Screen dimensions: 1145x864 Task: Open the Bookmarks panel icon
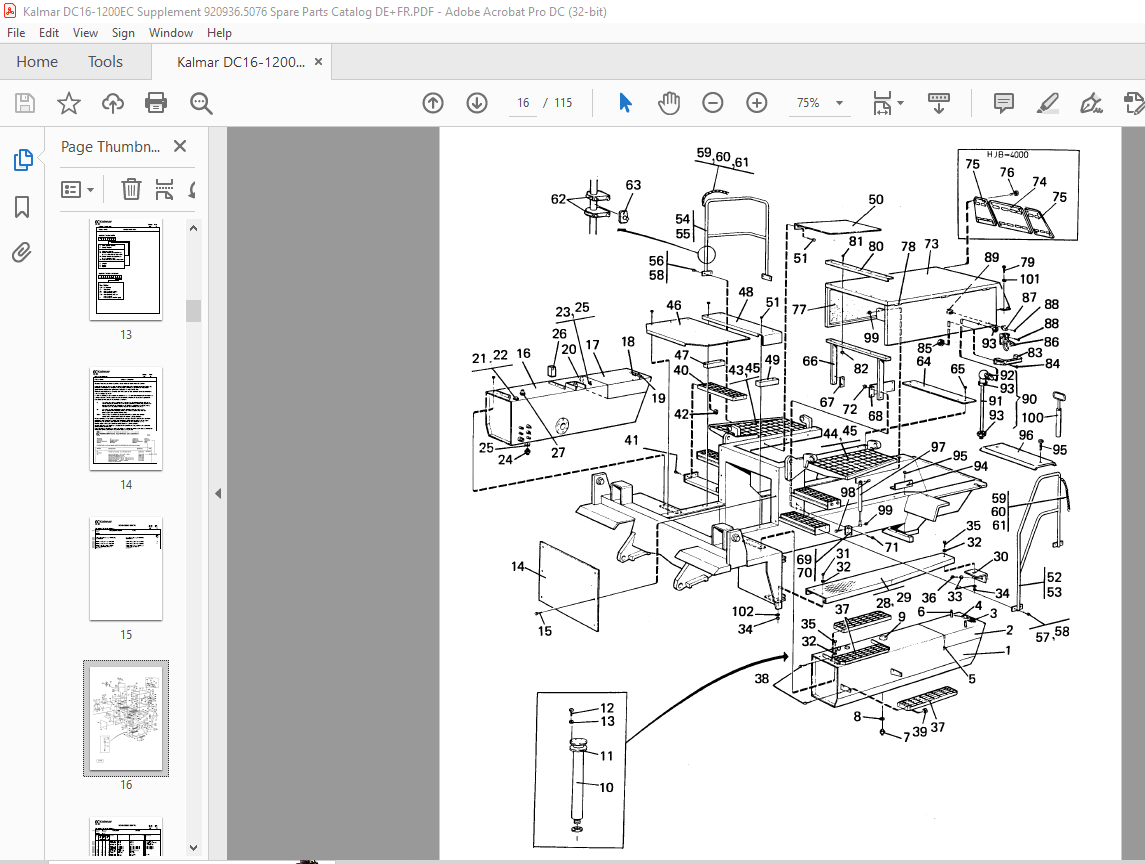(24, 205)
